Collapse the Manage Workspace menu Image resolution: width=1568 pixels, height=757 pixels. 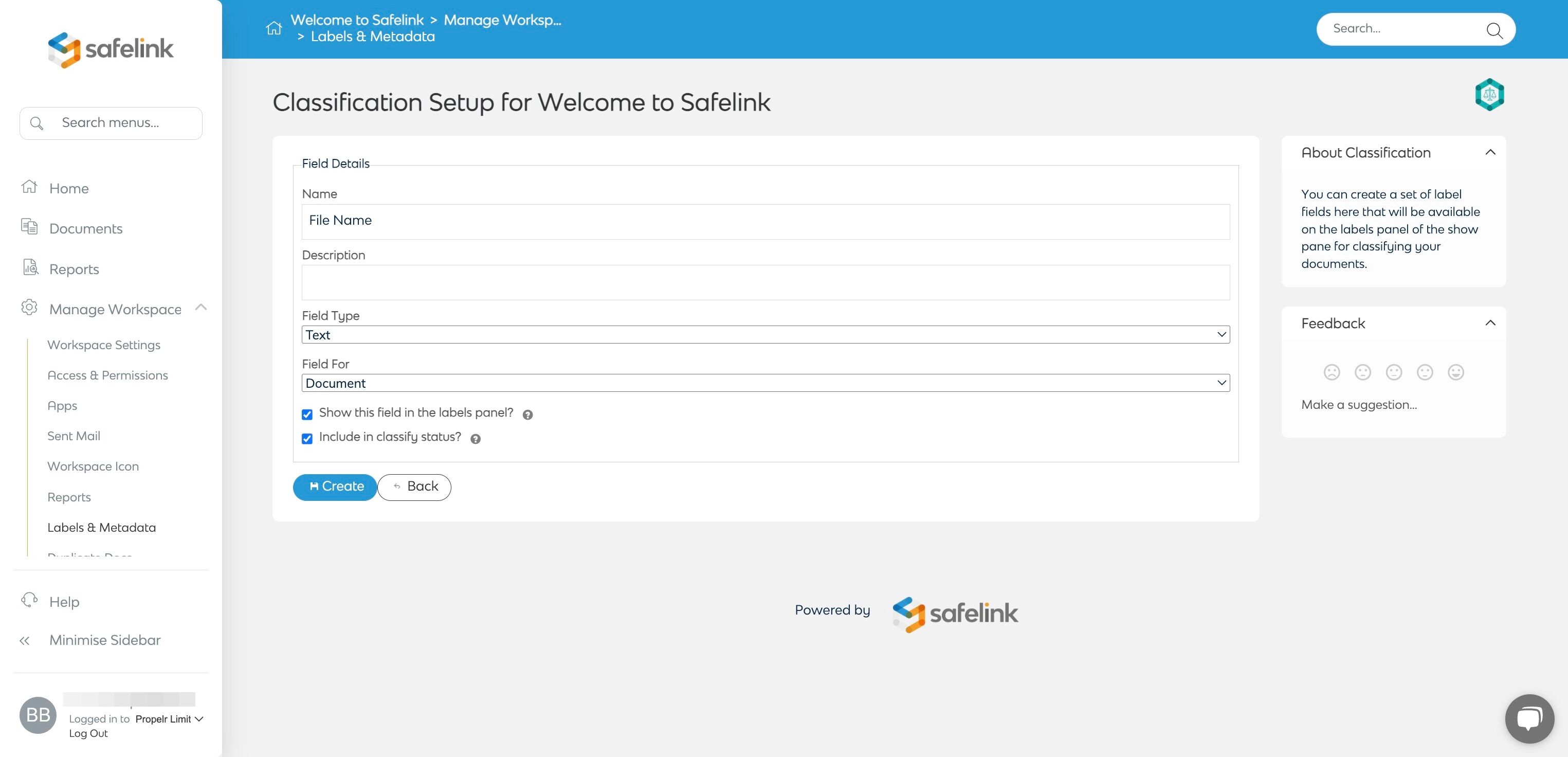(x=202, y=308)
